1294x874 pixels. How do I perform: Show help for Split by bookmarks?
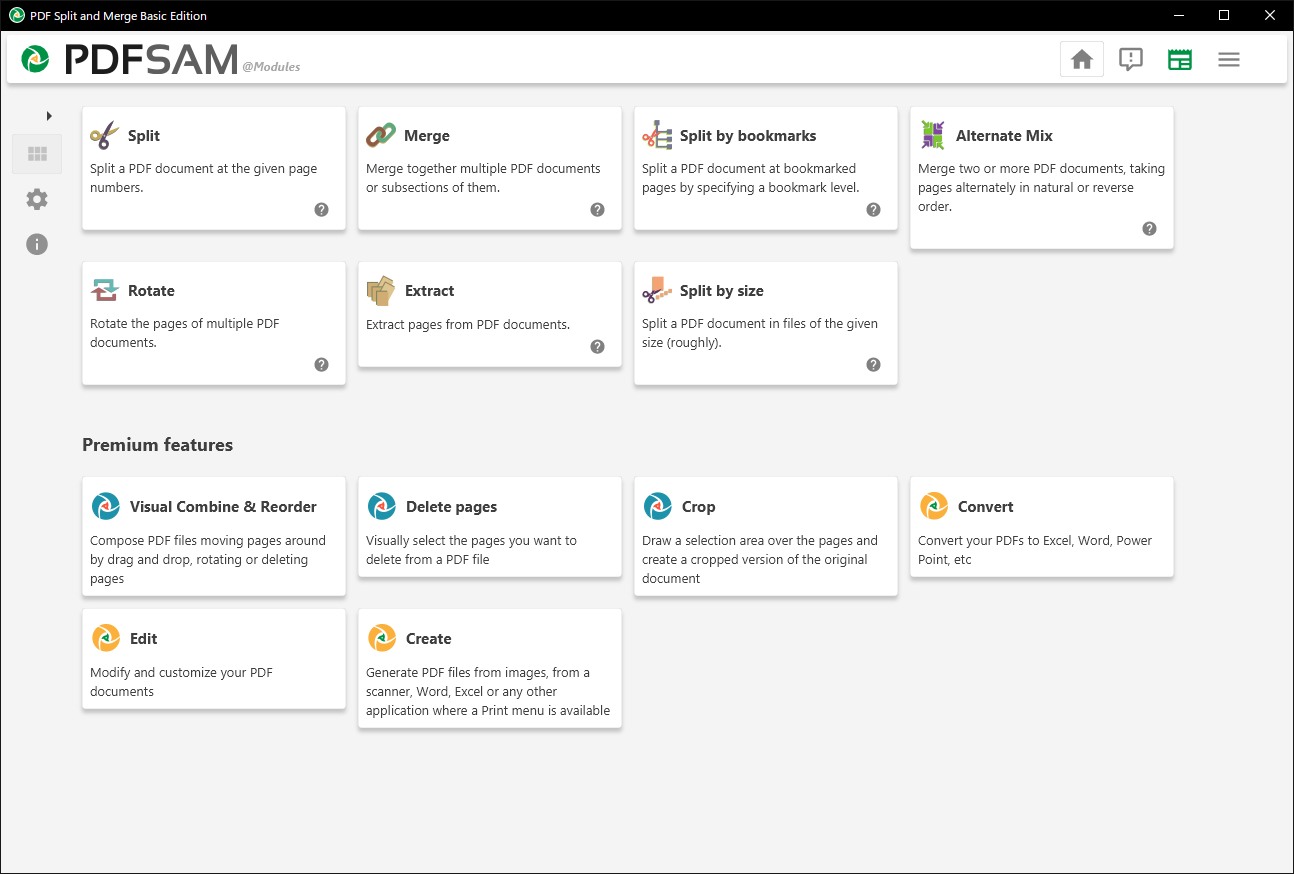(873, 210)
